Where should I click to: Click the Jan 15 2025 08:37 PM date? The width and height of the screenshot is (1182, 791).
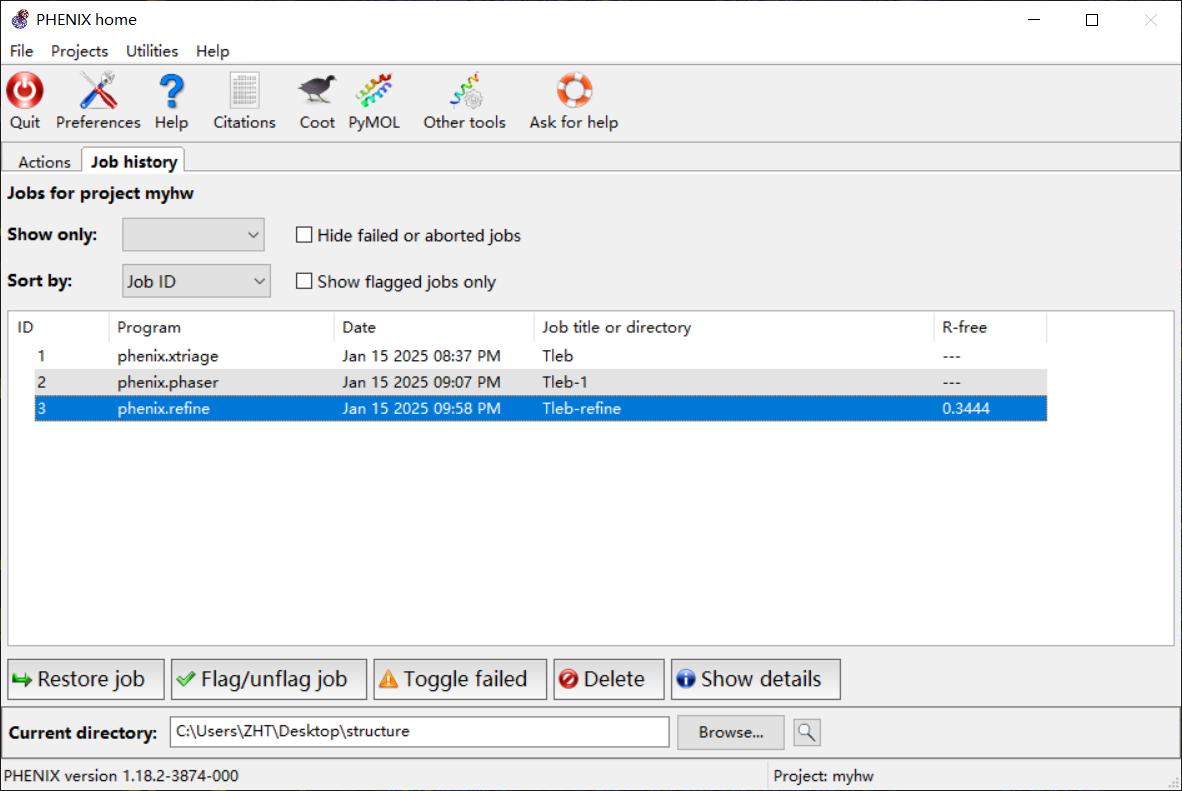pyautogui.click(x=421, y=356)
